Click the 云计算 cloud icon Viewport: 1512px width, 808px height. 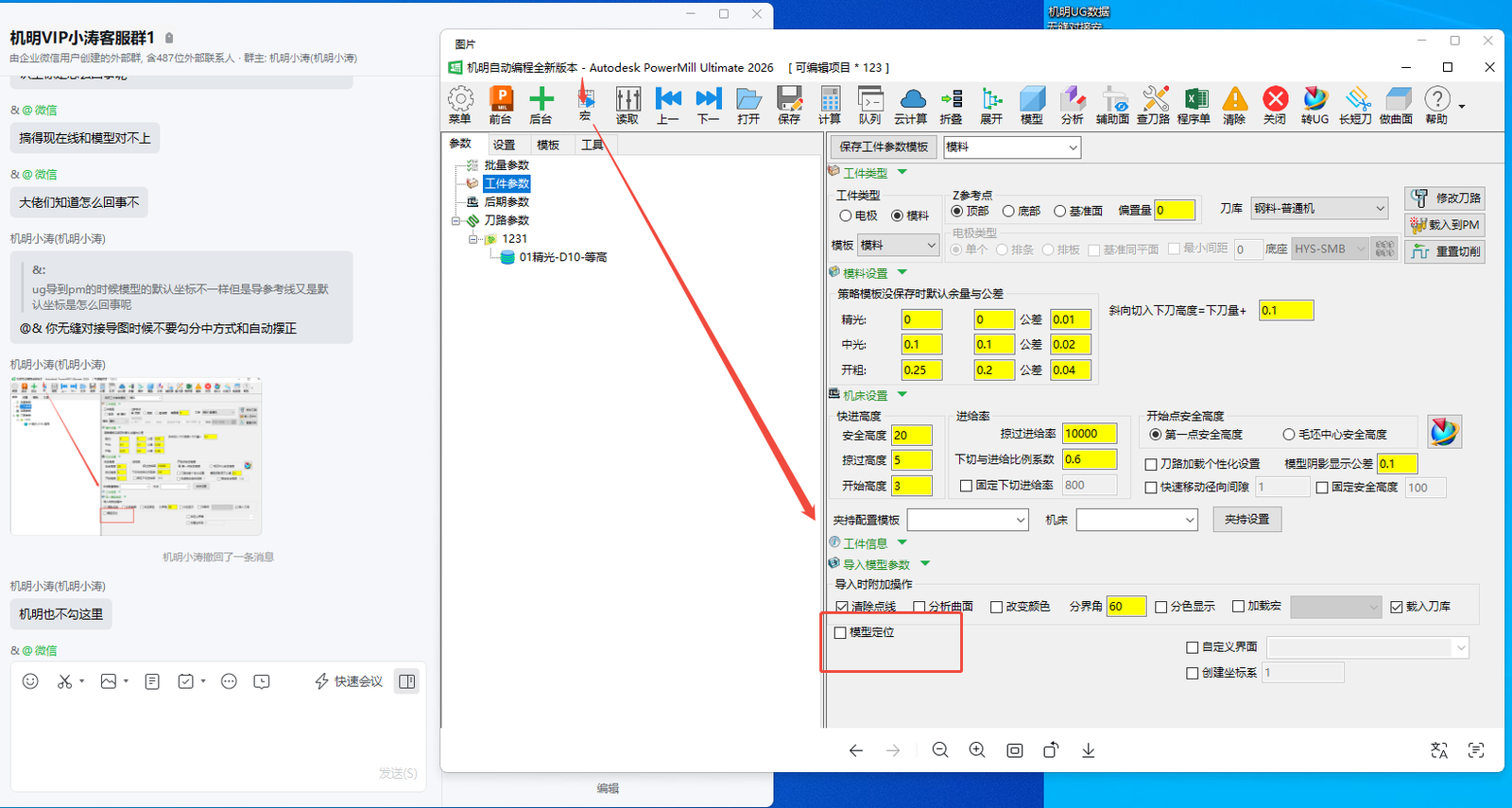pyautogui.click(x=911, y=105)
